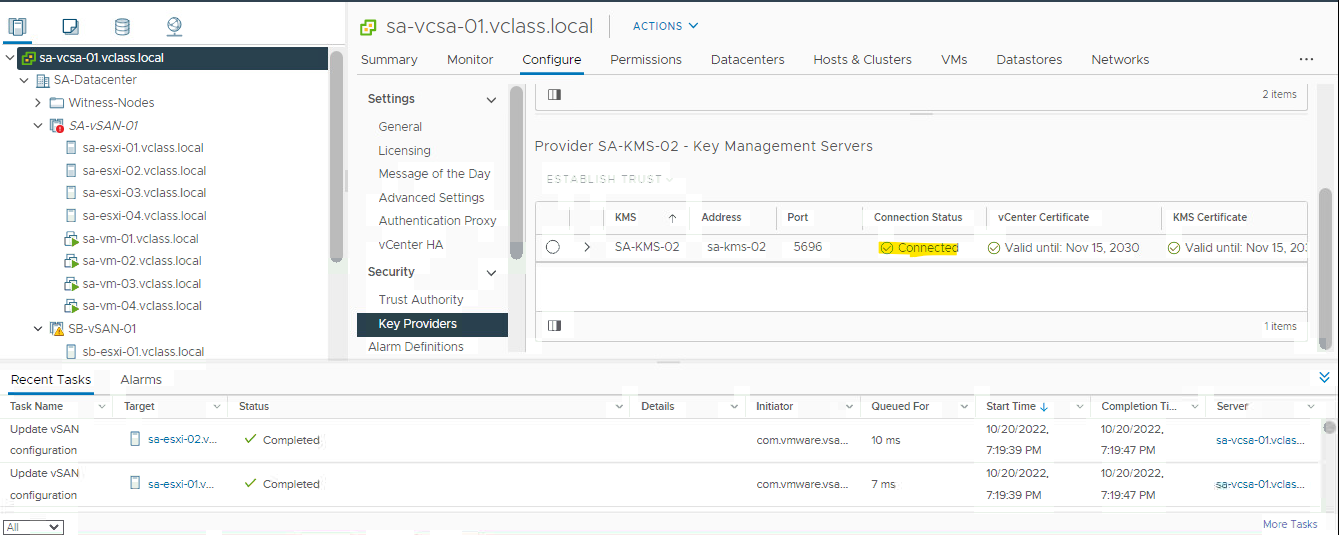Collapse the Settings section
Screen dimensions: 1339x535
click(491, 100)
